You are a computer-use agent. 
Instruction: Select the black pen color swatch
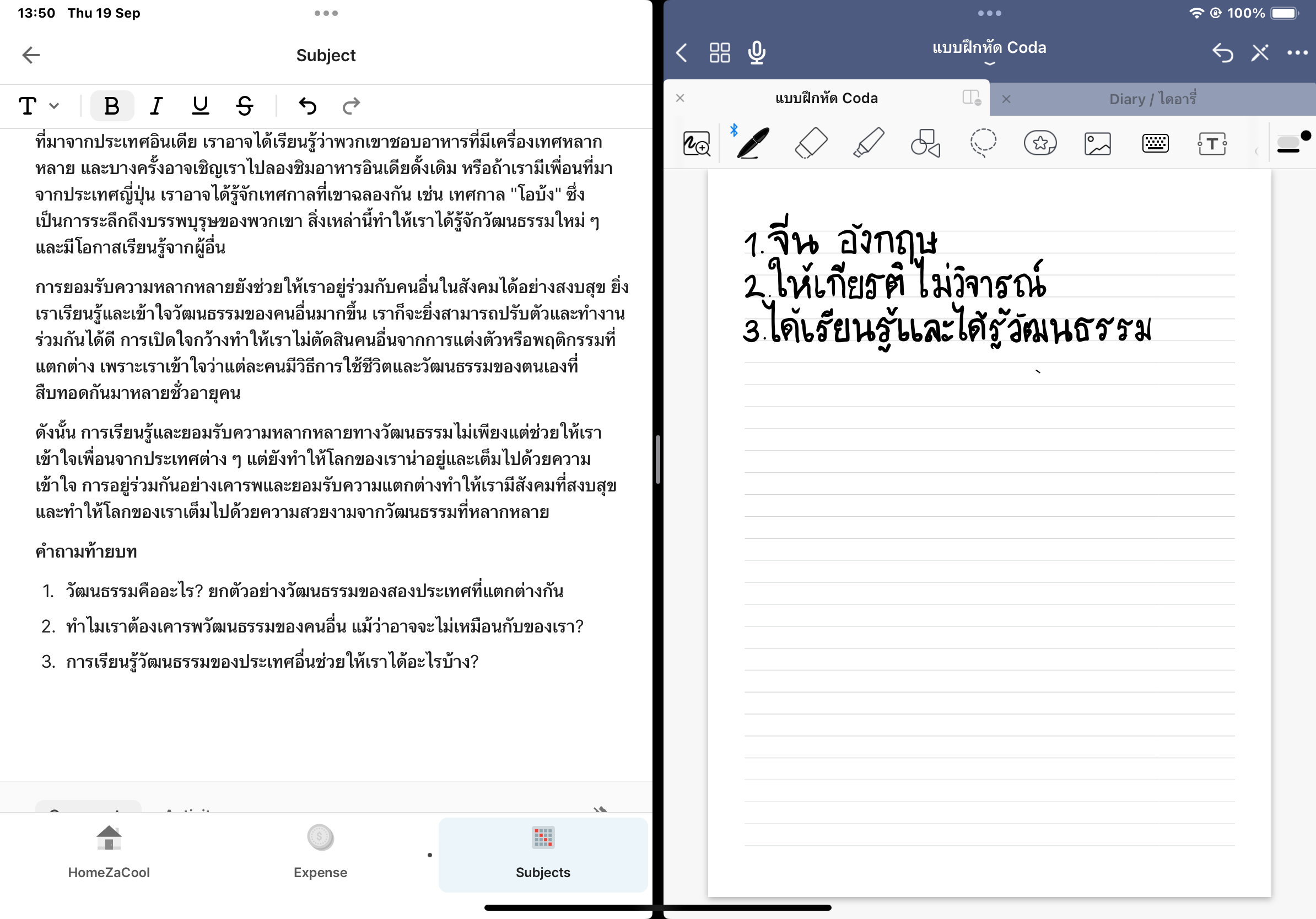(1306, 136)
